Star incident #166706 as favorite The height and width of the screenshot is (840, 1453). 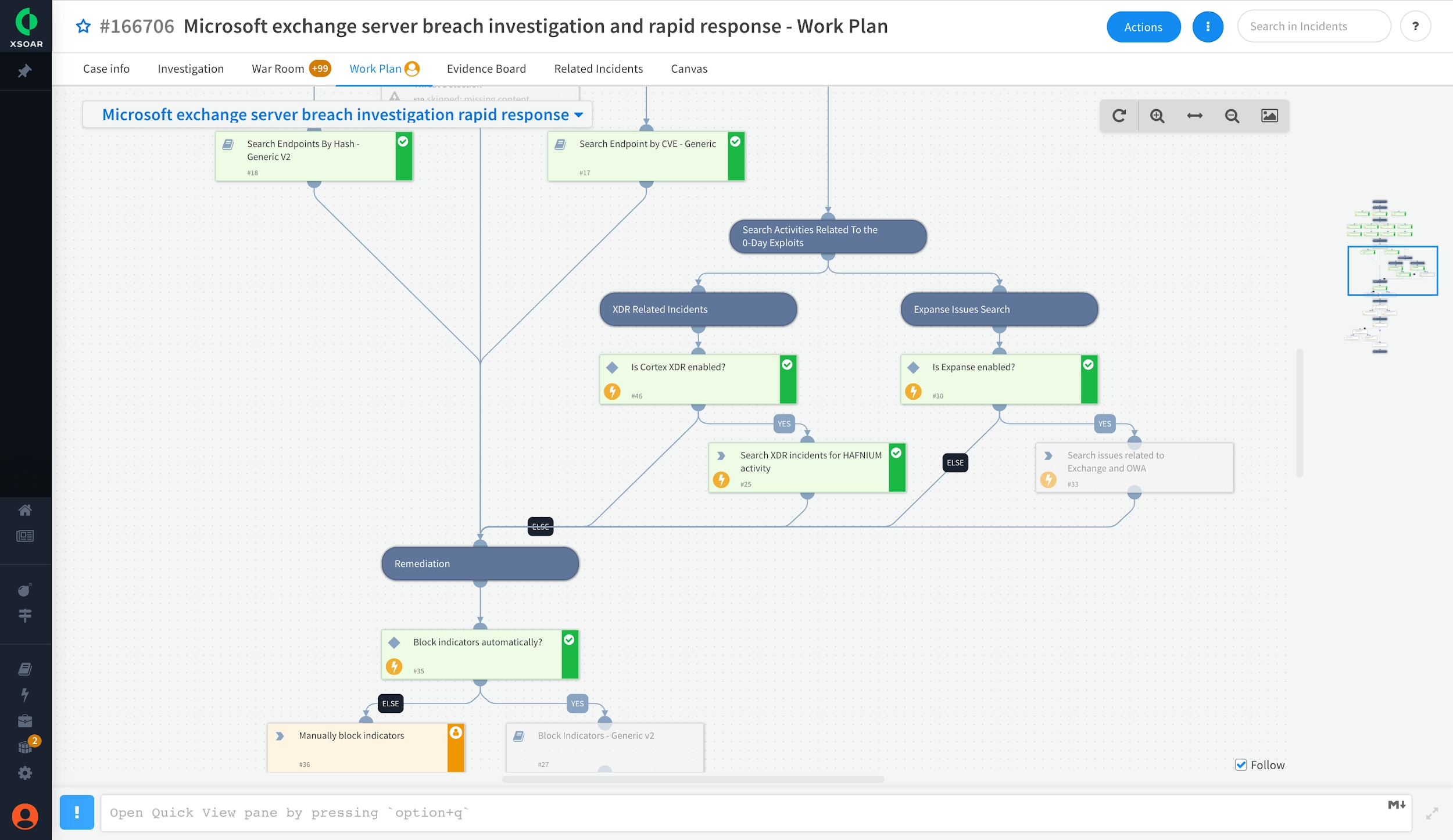point(84,26)
